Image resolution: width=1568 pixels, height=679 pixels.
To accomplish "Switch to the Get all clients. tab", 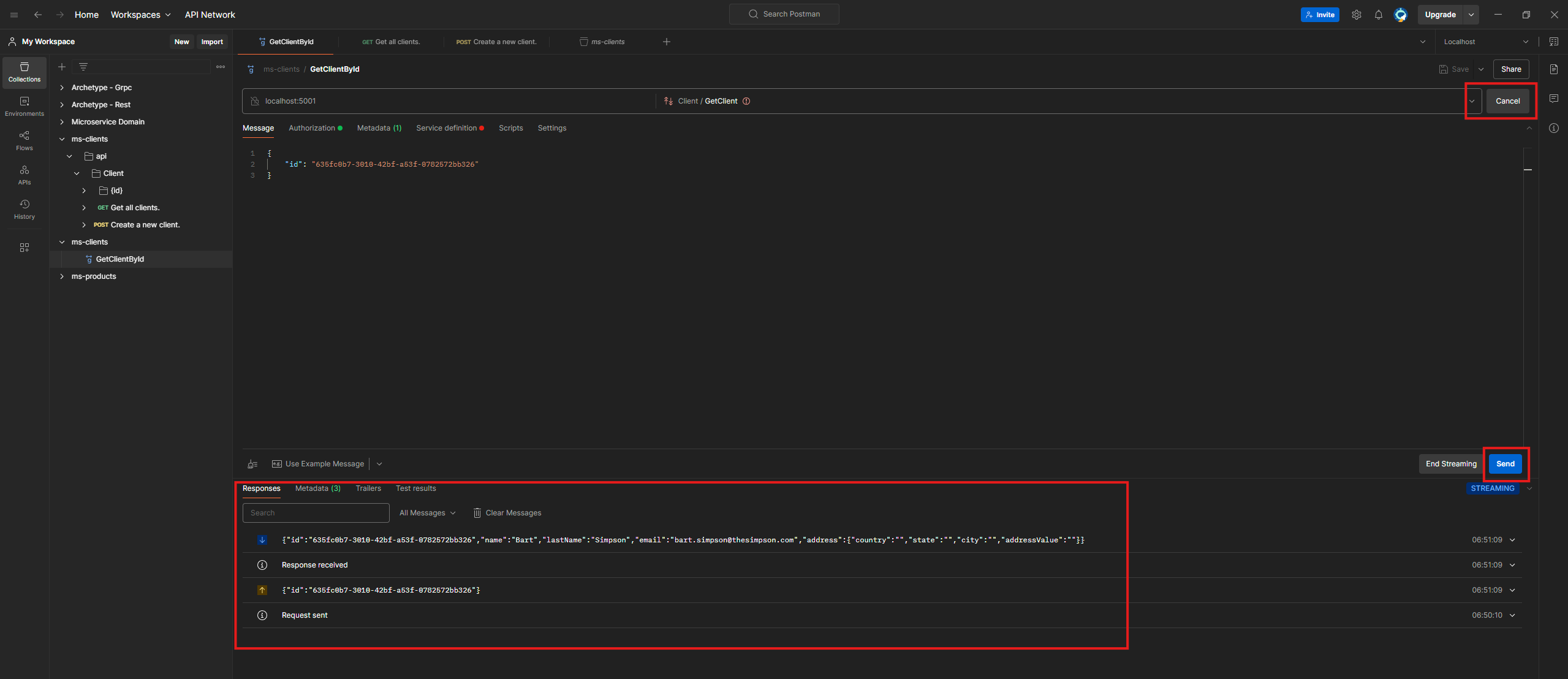I will coord(390,42).
